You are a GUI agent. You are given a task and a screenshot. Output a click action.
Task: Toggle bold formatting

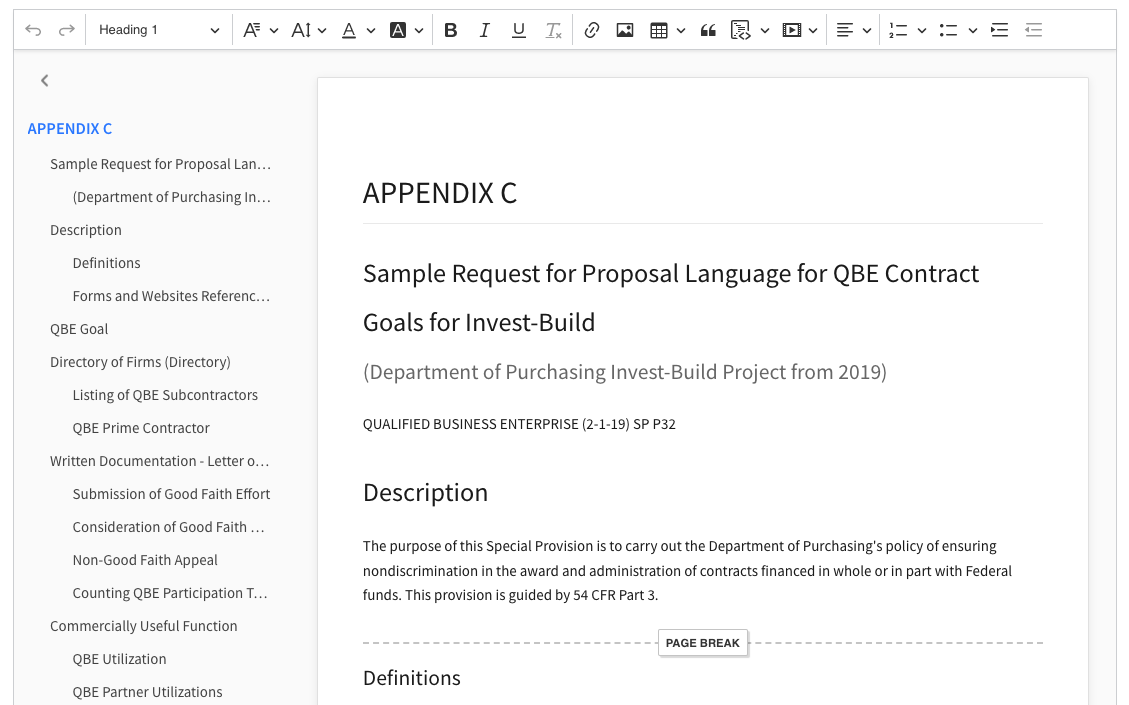(451, 30)
